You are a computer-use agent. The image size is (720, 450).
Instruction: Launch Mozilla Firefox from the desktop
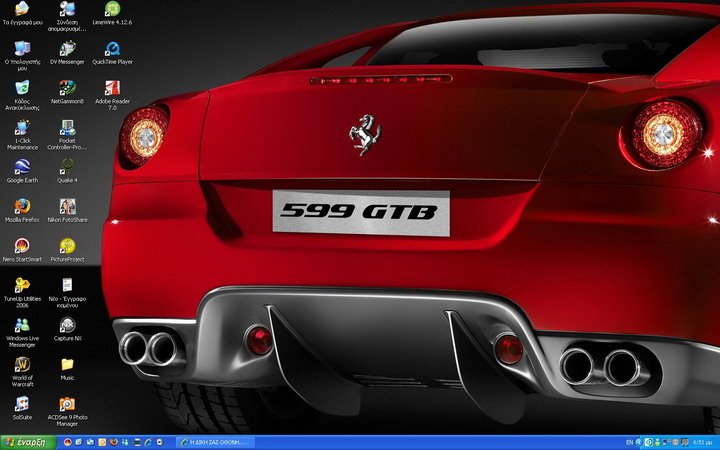[x=22, y=210]
